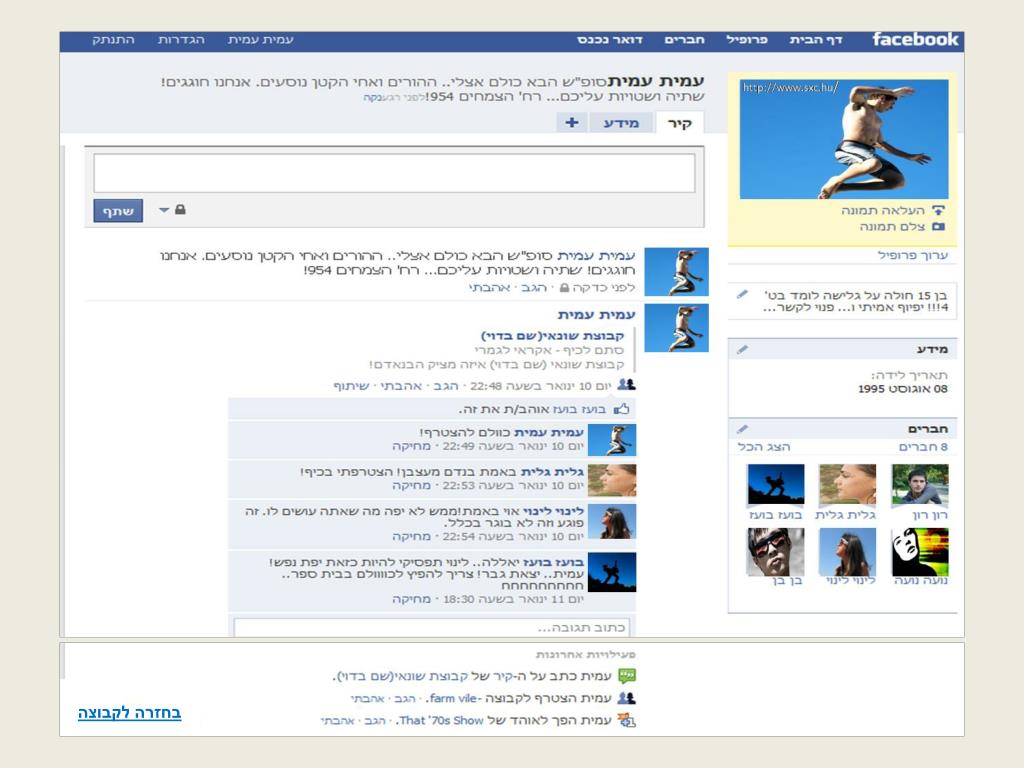Click the plus tab to add tab

pos(571,122)
